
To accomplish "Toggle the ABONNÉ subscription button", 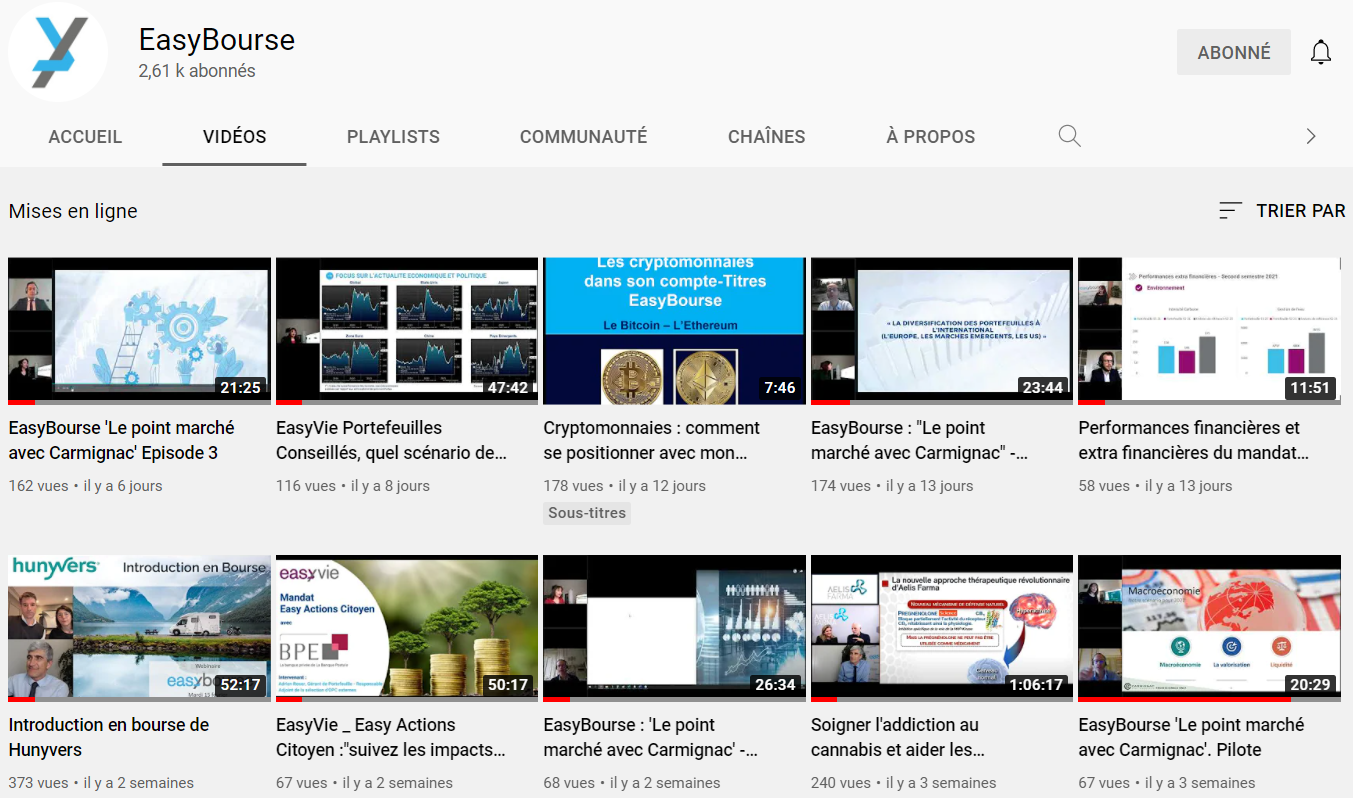I will click(x=1233, y=52).
